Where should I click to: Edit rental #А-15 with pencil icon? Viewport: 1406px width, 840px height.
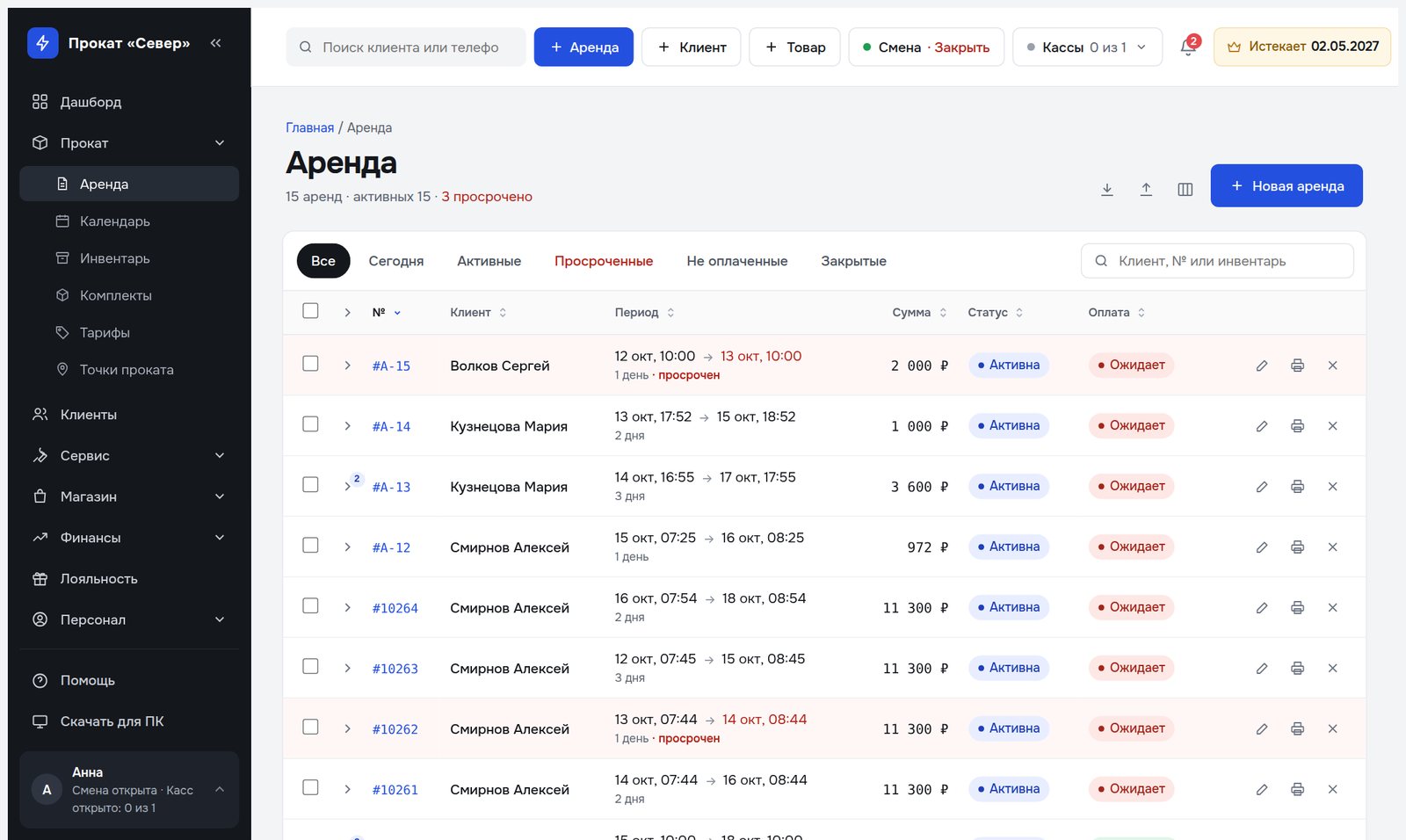(1262, 366)
